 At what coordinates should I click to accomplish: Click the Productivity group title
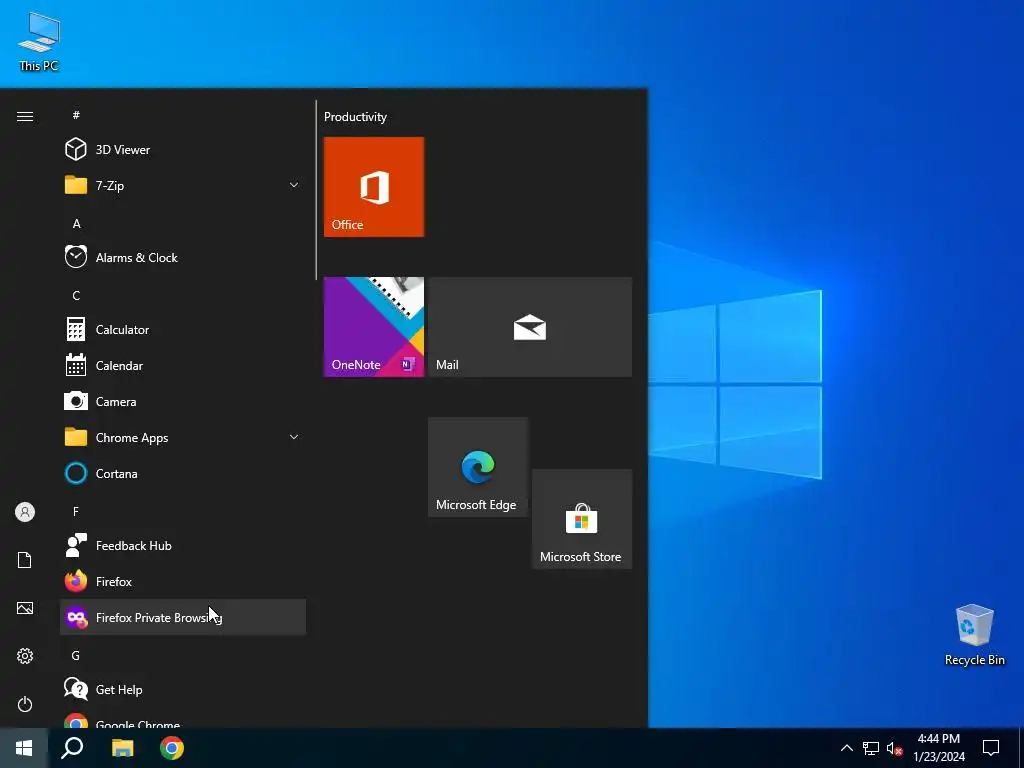click(355, 117)
